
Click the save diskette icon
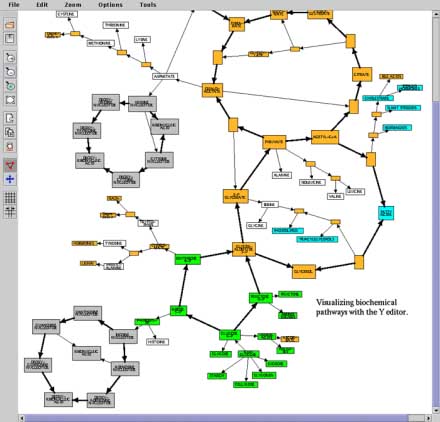tap(10, 39)
